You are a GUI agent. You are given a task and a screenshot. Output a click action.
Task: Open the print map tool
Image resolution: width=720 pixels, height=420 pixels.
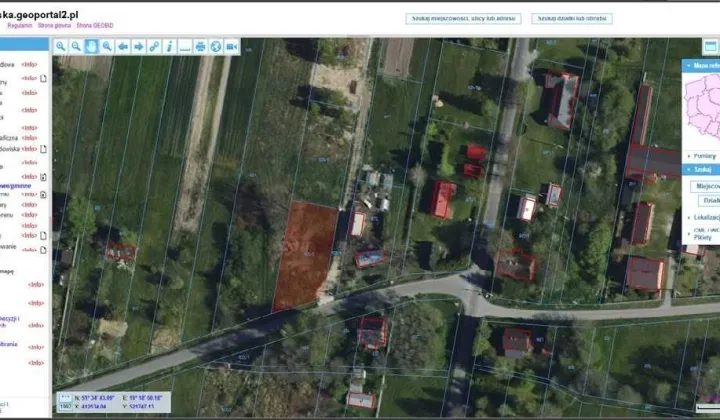pos(201,46)
